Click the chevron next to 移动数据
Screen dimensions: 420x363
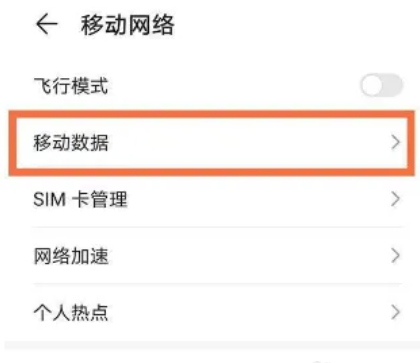coord(395,142)
